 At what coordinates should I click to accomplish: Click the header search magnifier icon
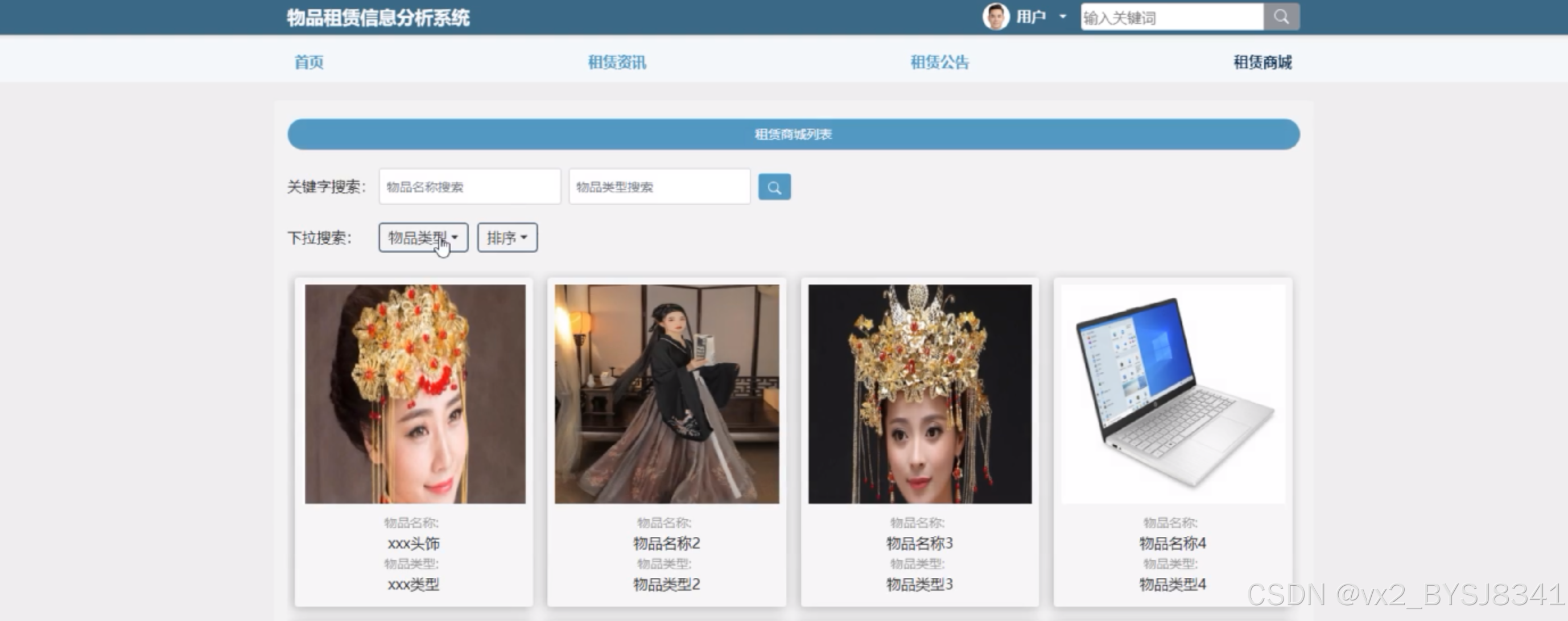(1281, 17)
